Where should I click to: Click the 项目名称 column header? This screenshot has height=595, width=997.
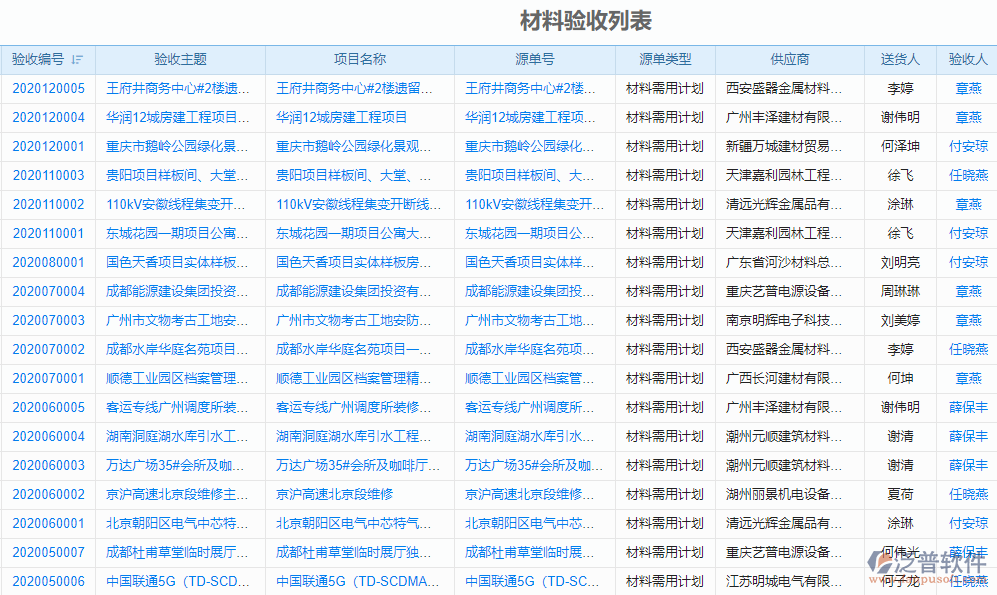[x=363, y=59]
